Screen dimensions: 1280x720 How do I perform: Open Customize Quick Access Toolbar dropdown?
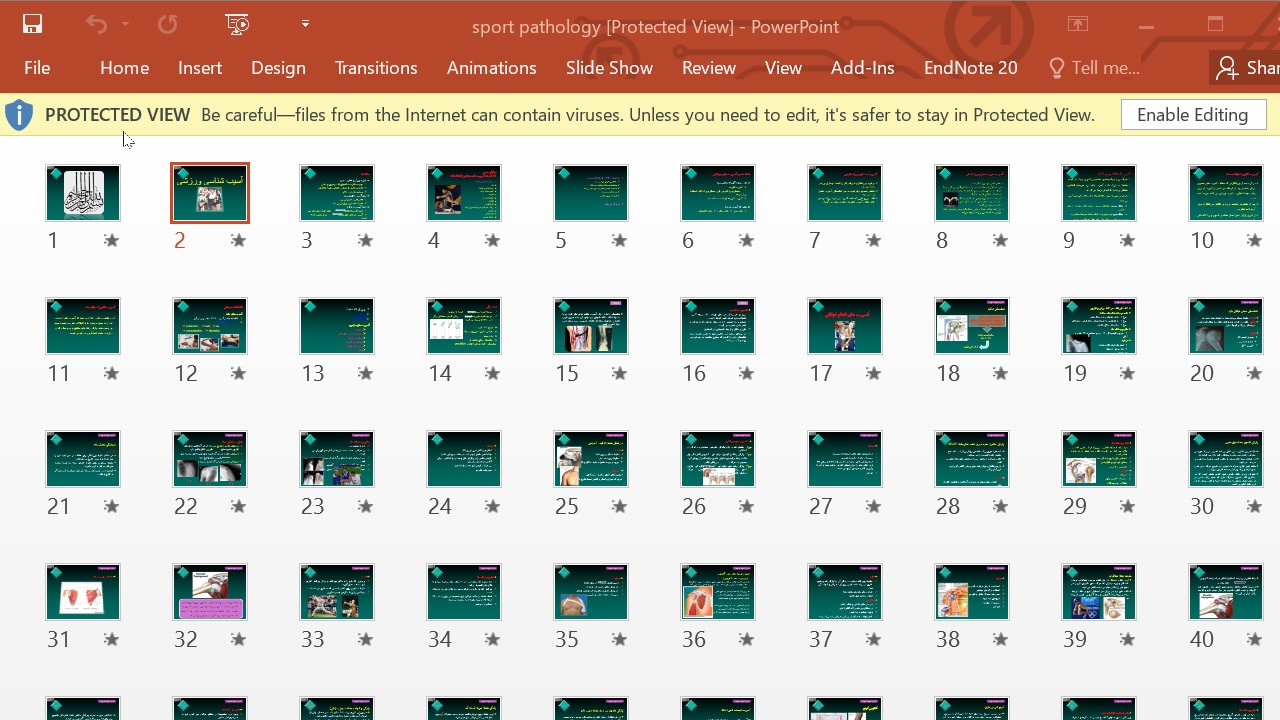click(x=305, y=24)
